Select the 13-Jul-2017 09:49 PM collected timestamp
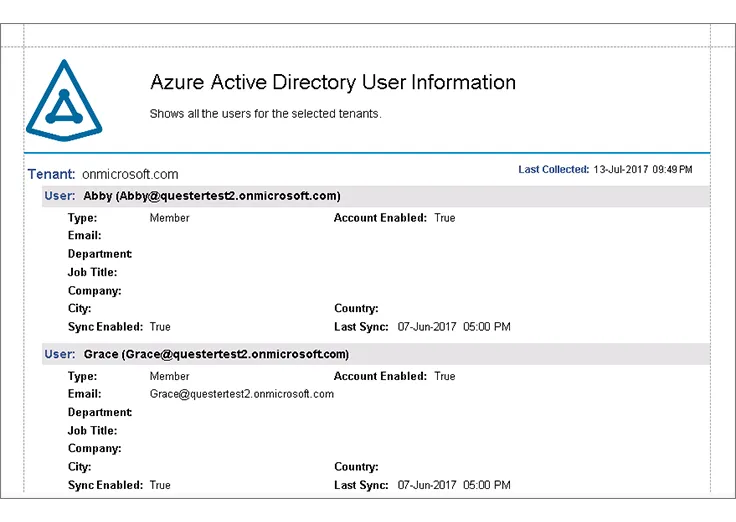This screenshot has width=736, height=522. tap(642, 170)
